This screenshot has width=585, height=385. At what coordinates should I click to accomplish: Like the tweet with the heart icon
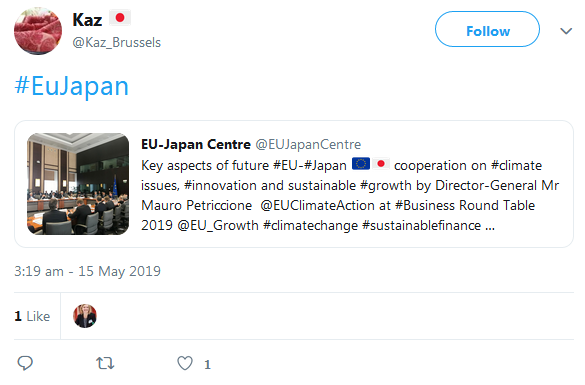185,363
